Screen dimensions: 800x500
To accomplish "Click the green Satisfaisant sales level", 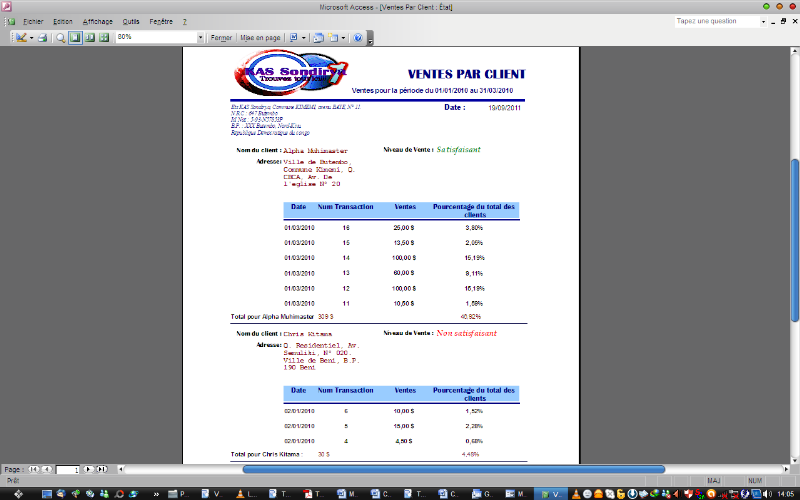I will point(458,149).
